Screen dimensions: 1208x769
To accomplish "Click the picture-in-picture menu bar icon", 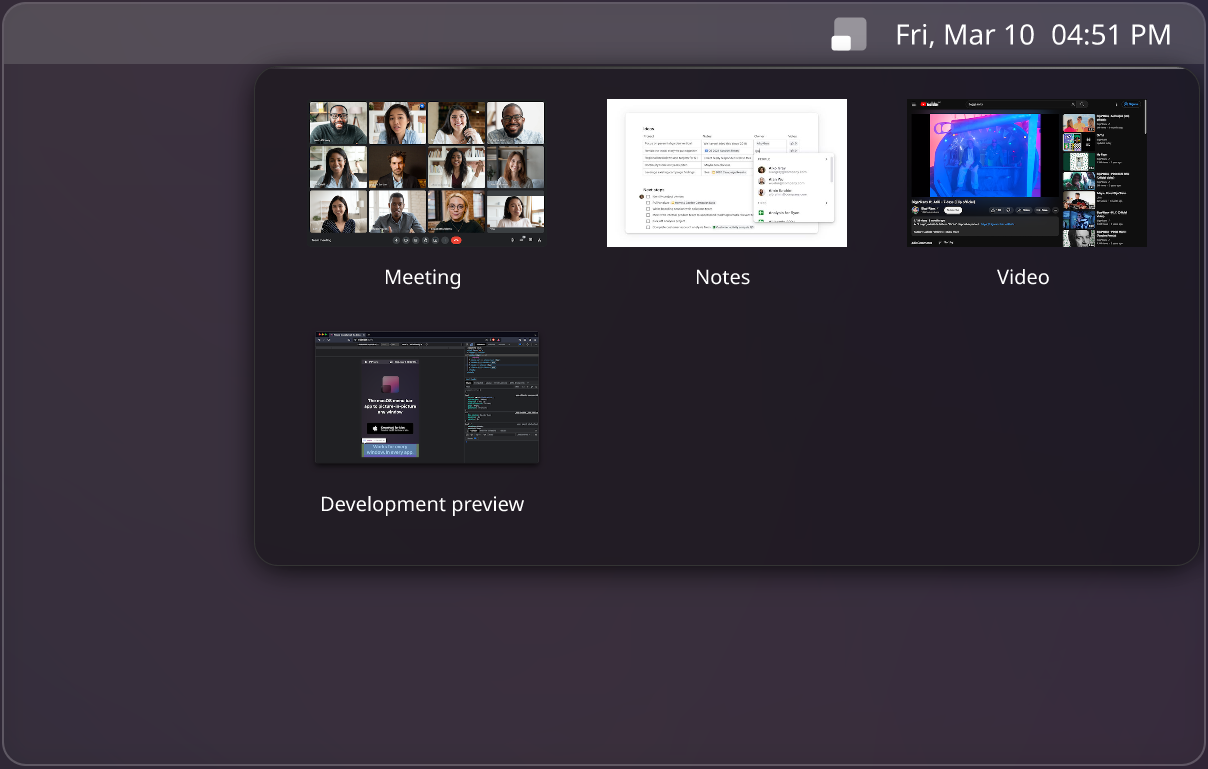I will pyautogui.click(x=849, y=34).
